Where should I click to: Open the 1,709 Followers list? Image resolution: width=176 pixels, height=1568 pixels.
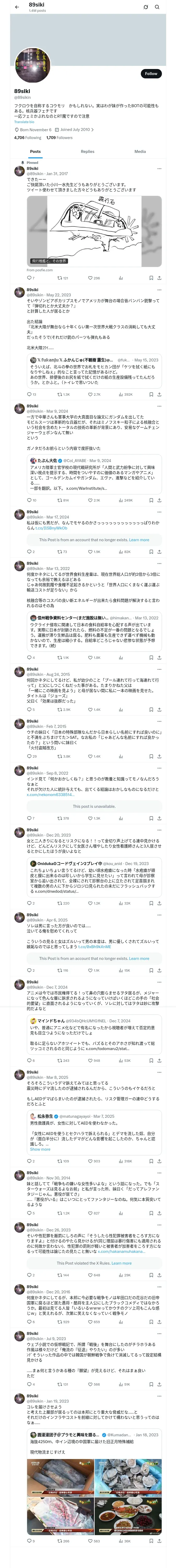[59, 137]
